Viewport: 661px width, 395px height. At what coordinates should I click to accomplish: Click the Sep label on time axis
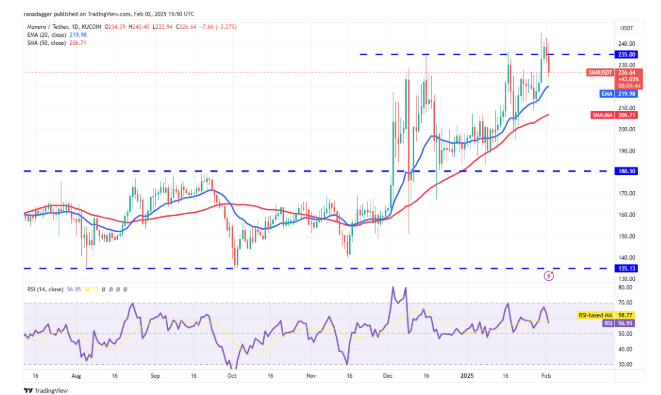coord(155,376)
